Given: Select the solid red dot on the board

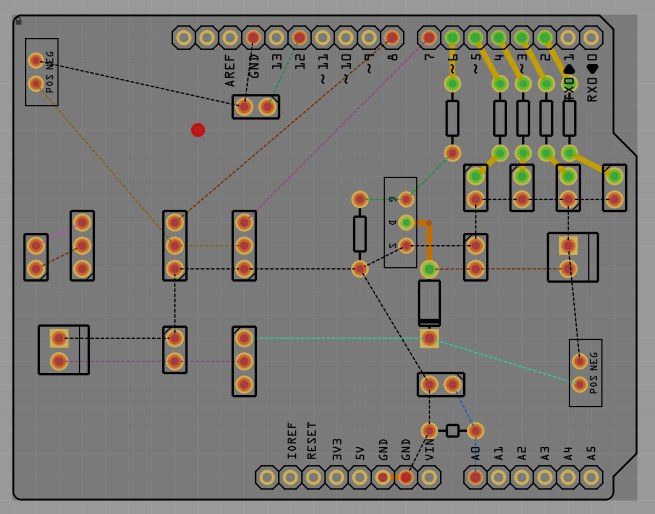Looking at the screenshot, I should (198, 130).
